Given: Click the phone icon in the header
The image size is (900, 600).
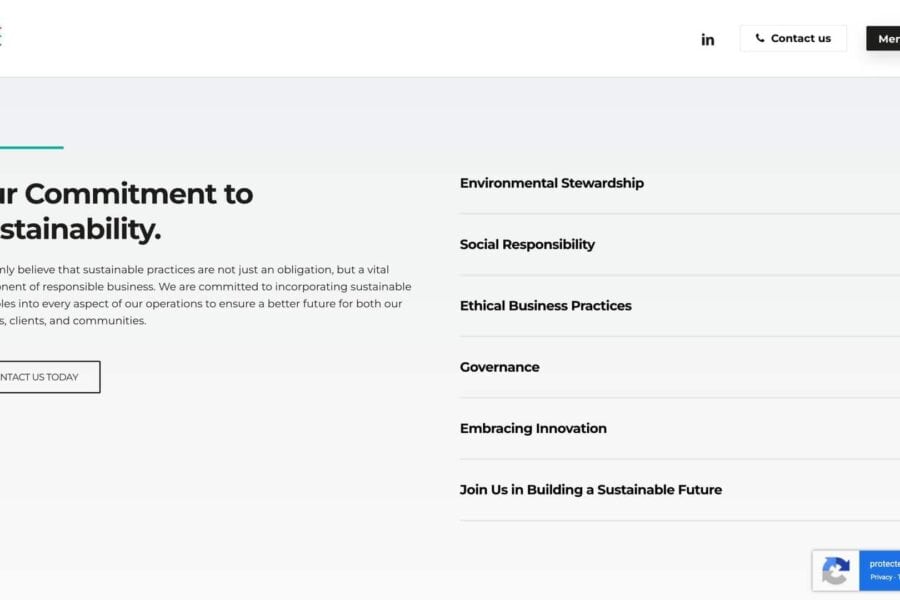Looking at the screenshot, I should [760, 38].
